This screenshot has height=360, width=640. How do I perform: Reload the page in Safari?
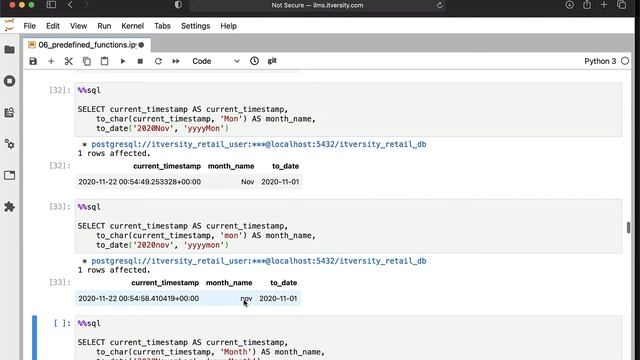(440, 5)
